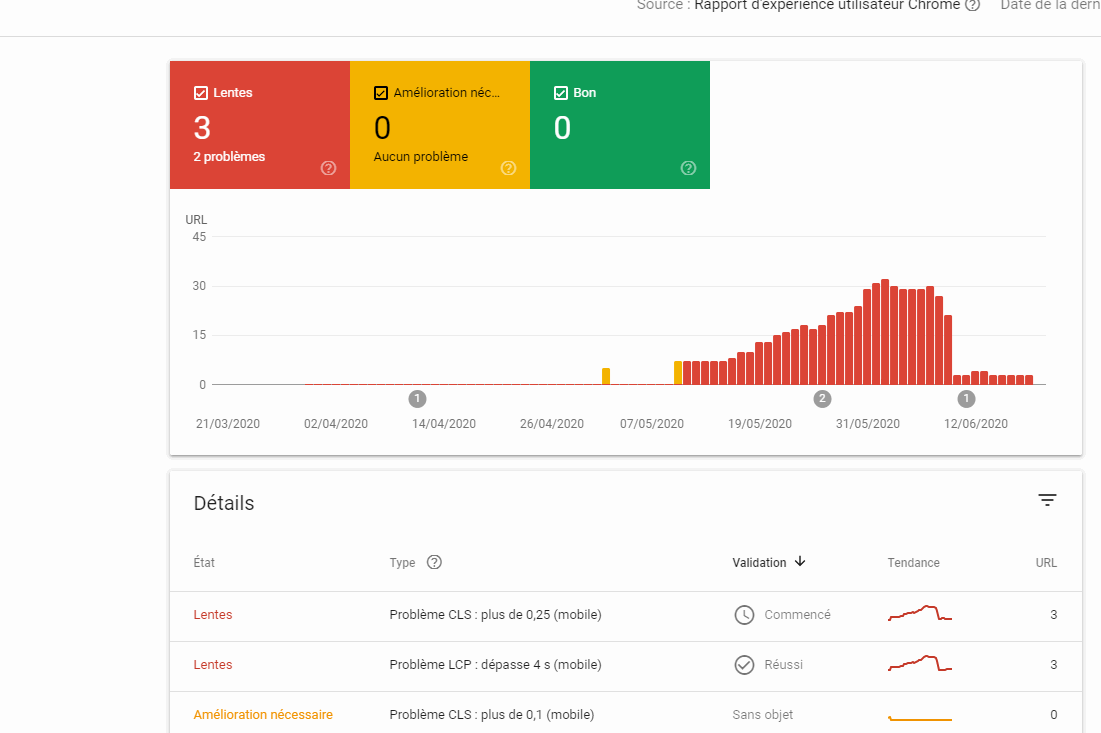Expand the numbered marker 1 near 12/06/2020
The width and height of the screenshot is (1101, 733).
point(966,398)
